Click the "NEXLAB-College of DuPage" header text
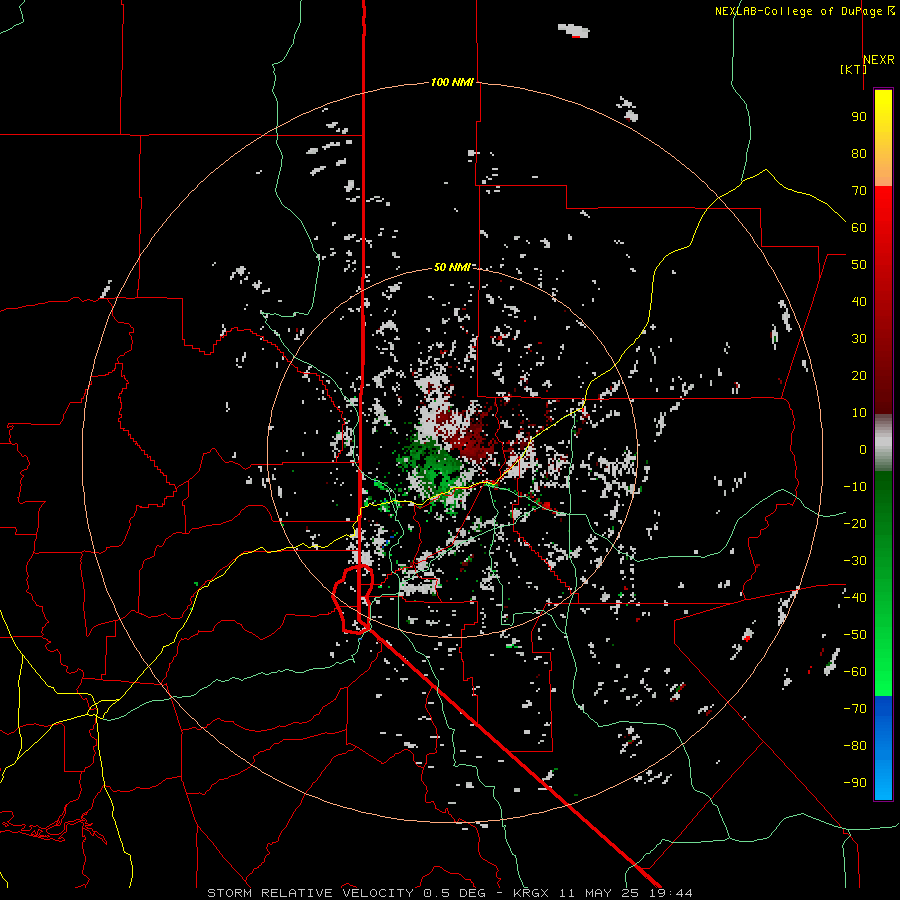 click(x=799, y=11)
